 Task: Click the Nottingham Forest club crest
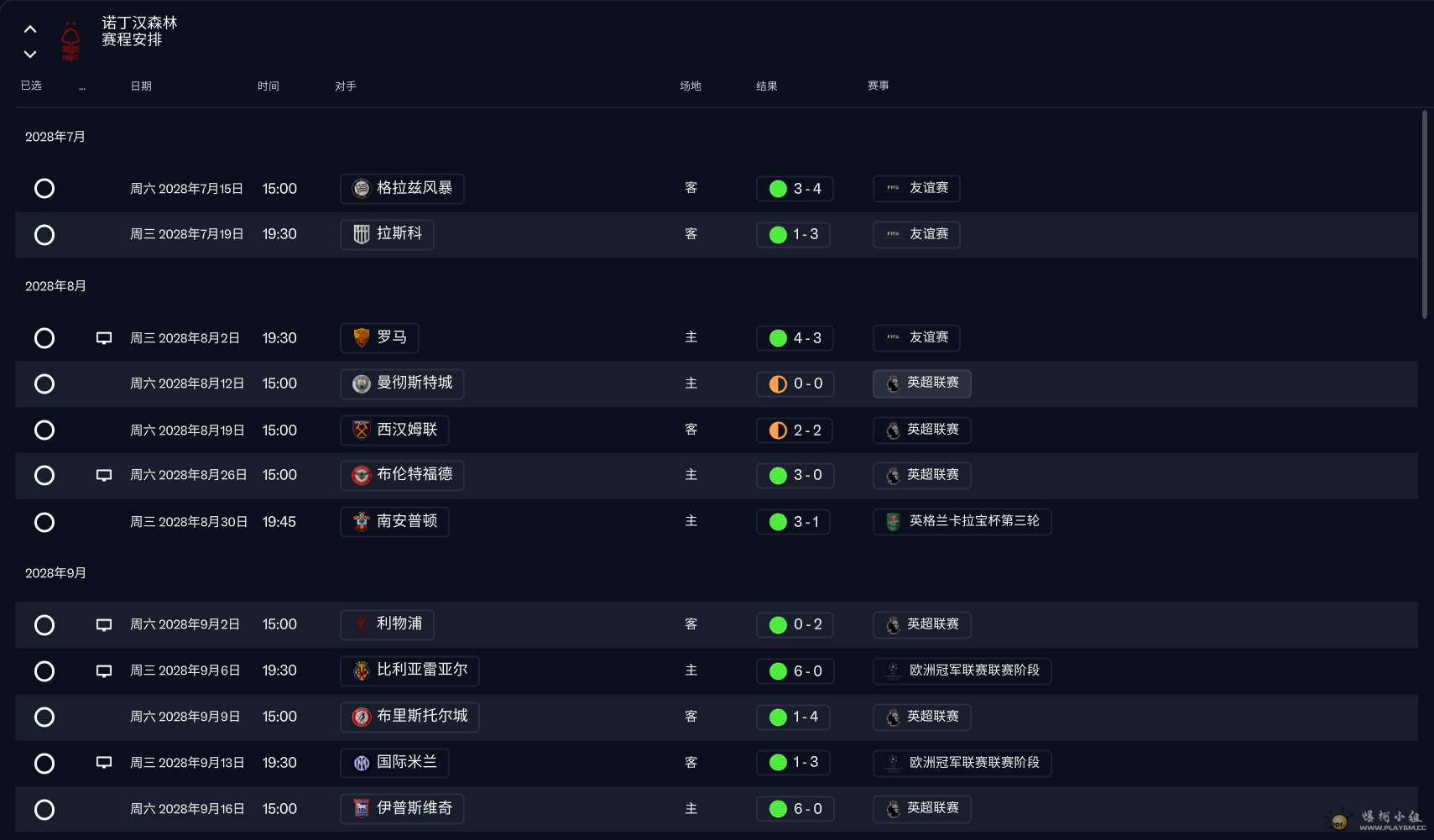pyautogui.click(x=70, y=40)
